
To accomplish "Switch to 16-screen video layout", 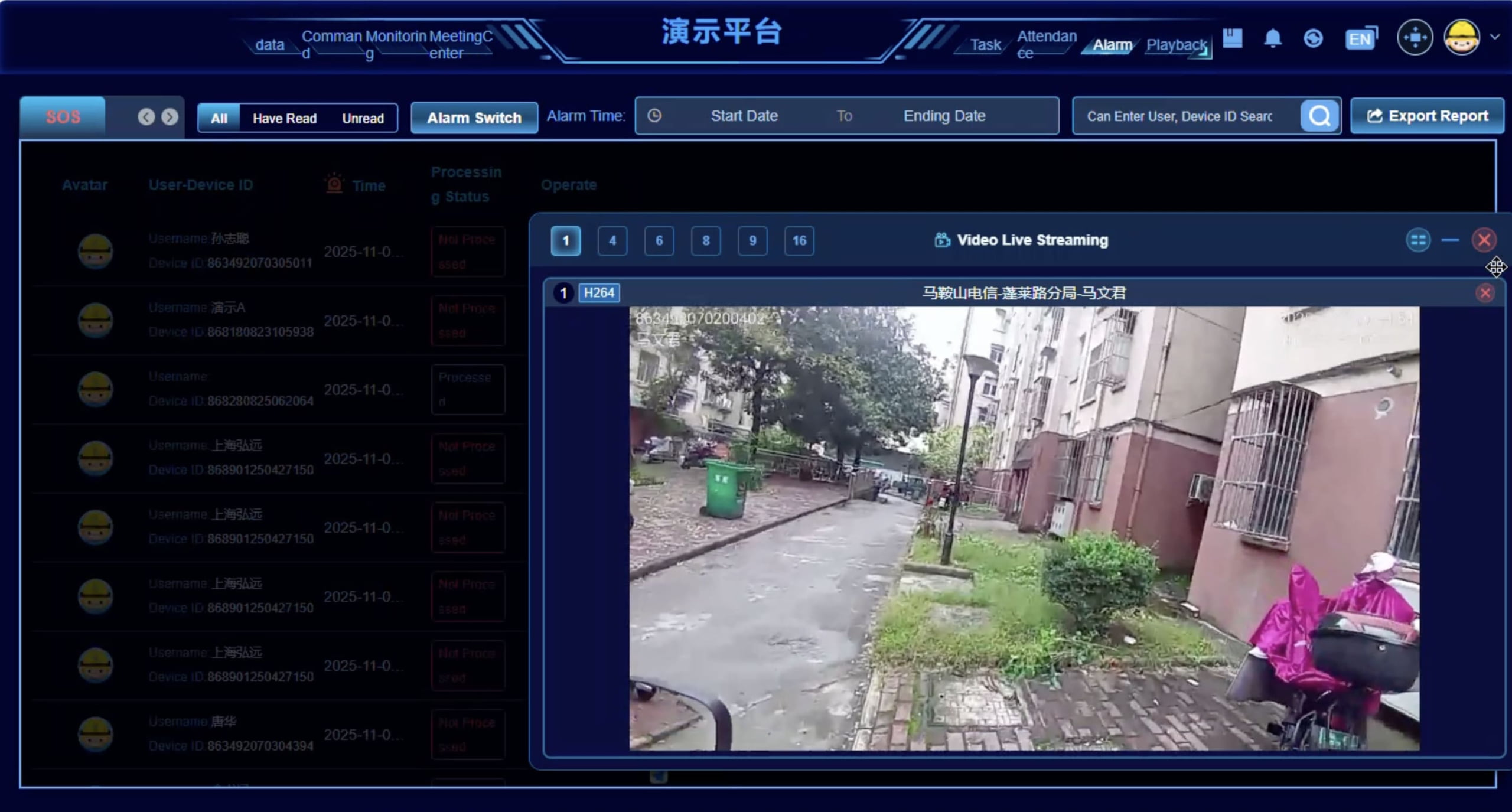I will coord(799,241).
